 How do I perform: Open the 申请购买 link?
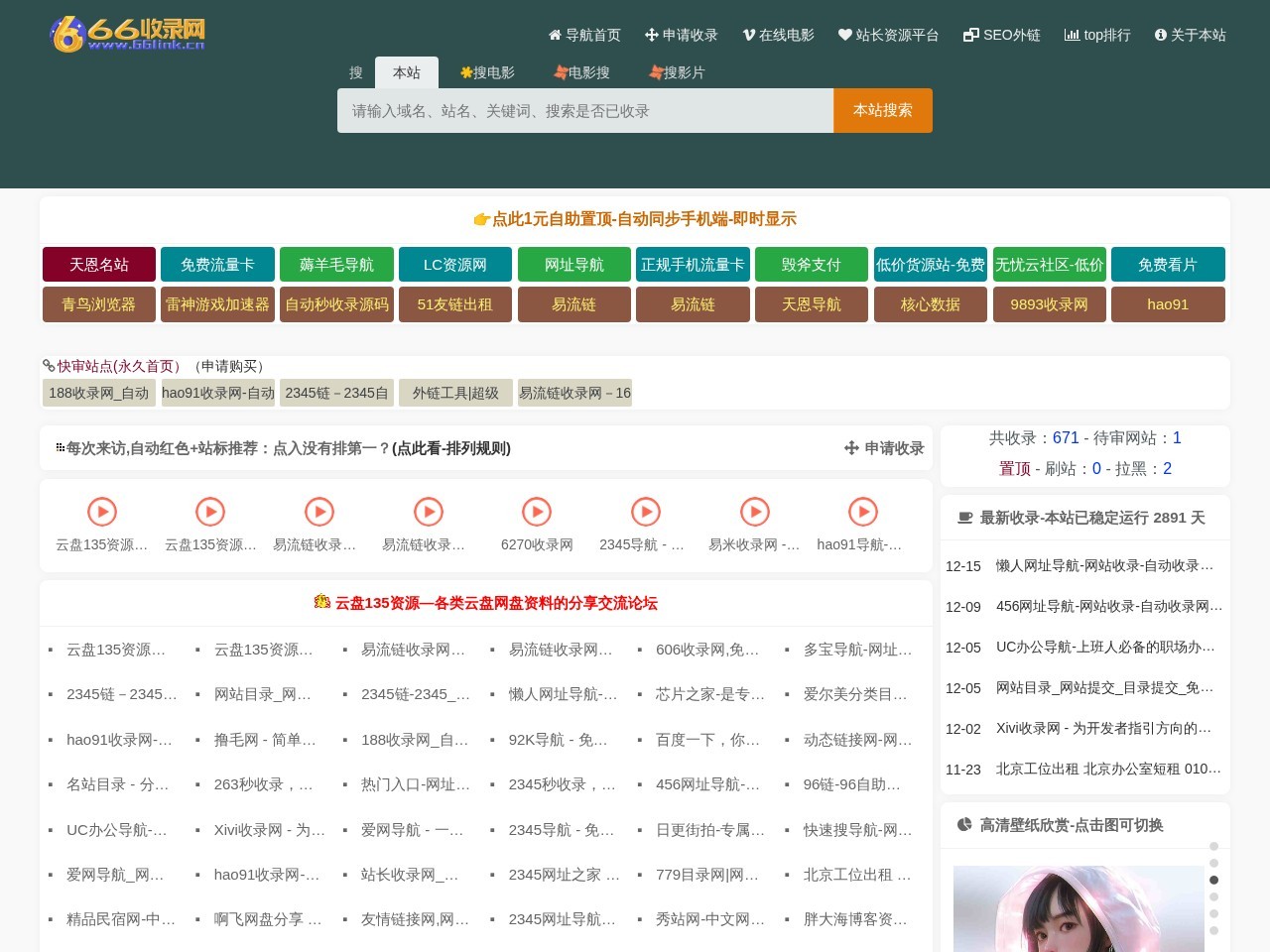(230, 366)
